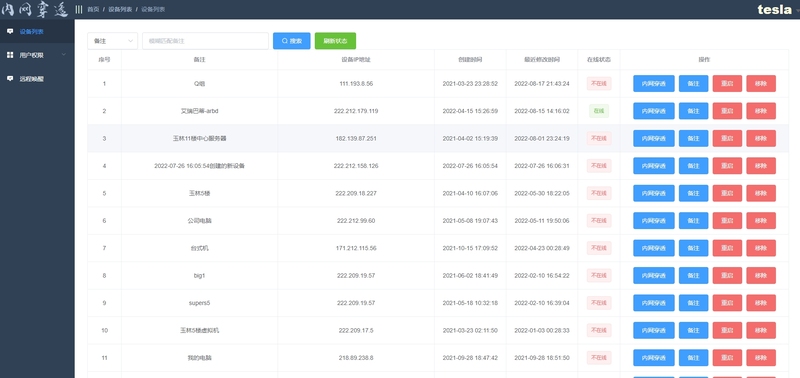This screenshot has width=800, height=378.
Task: Click 内网穿透 for the 111.193.8.56 device
Action: [654, 84]
